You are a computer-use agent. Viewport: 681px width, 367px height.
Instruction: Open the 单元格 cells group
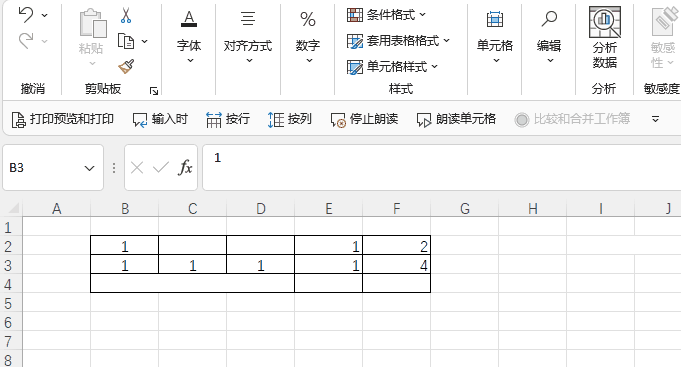click(x=495, y=37)
